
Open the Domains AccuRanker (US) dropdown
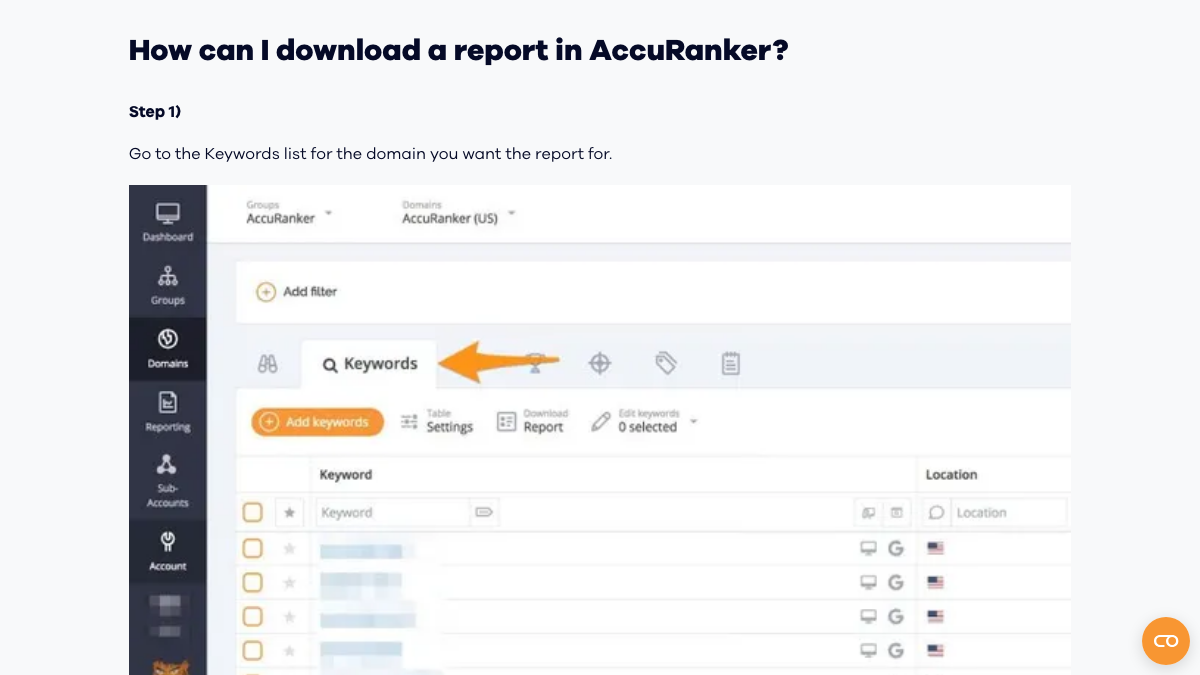coord(459,213)
